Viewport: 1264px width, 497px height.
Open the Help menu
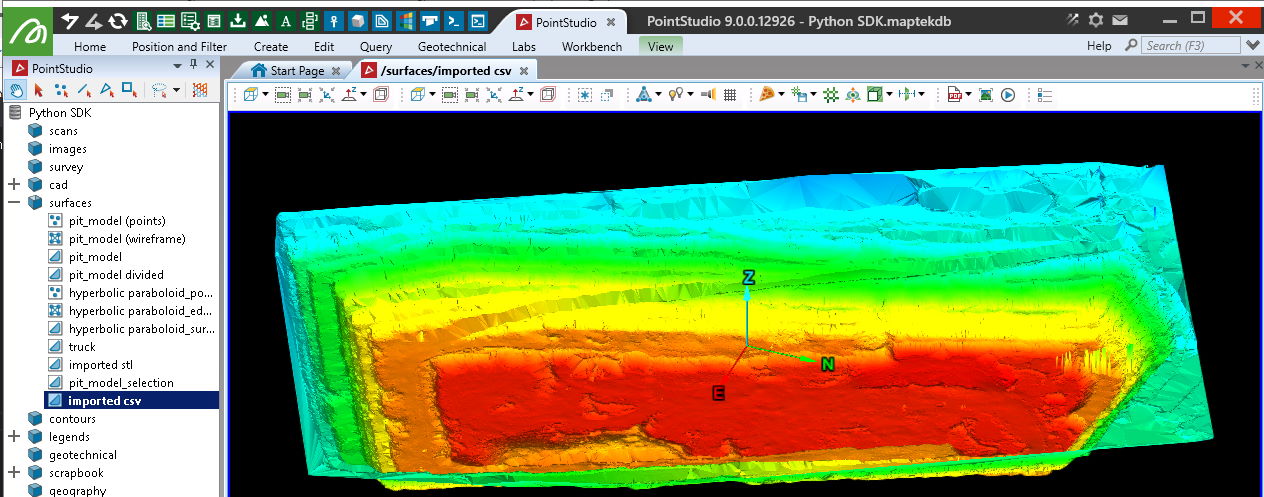1099,46
